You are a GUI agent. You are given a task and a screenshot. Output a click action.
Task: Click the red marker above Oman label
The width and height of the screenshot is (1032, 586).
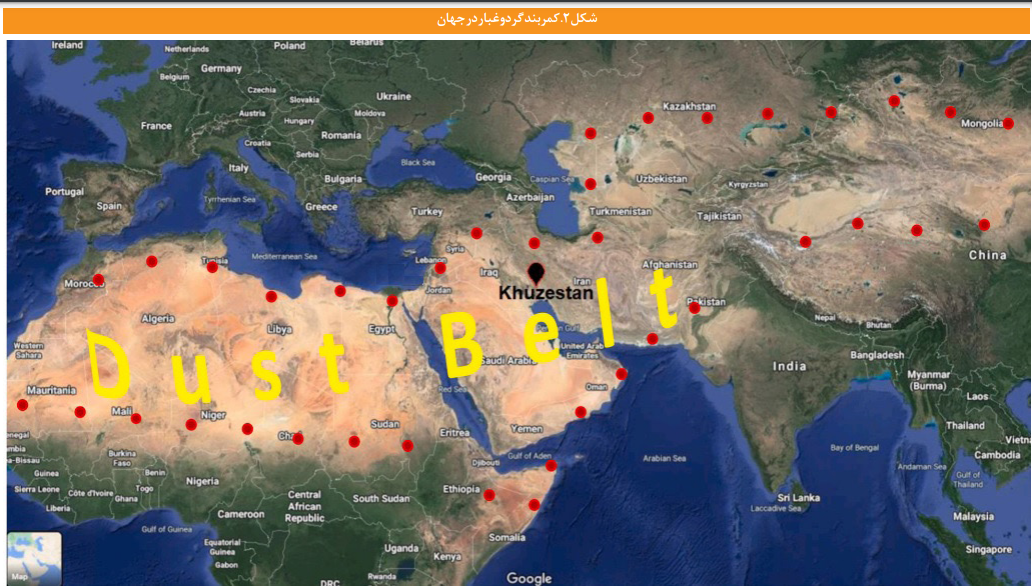(x=621, y=374)
